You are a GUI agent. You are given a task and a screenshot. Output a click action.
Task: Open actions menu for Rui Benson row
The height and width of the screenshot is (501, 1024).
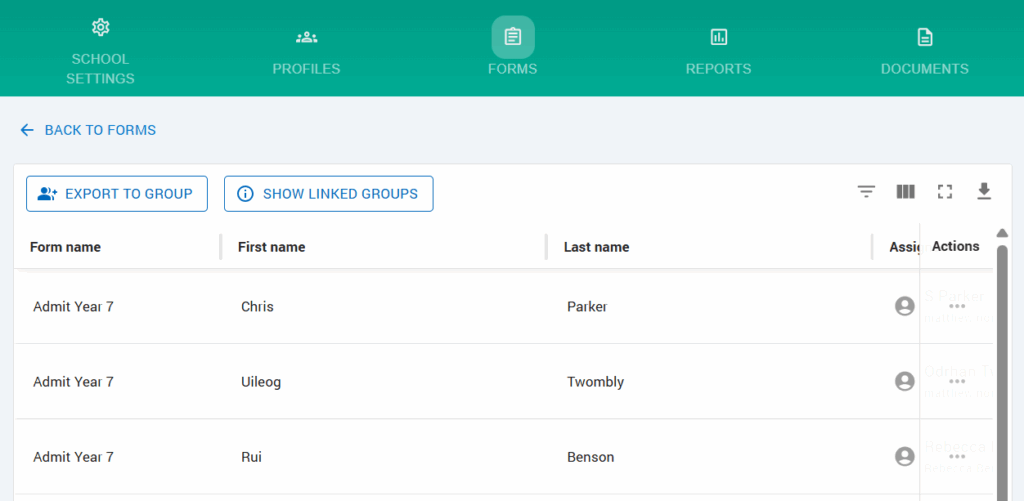coord(957,456)
